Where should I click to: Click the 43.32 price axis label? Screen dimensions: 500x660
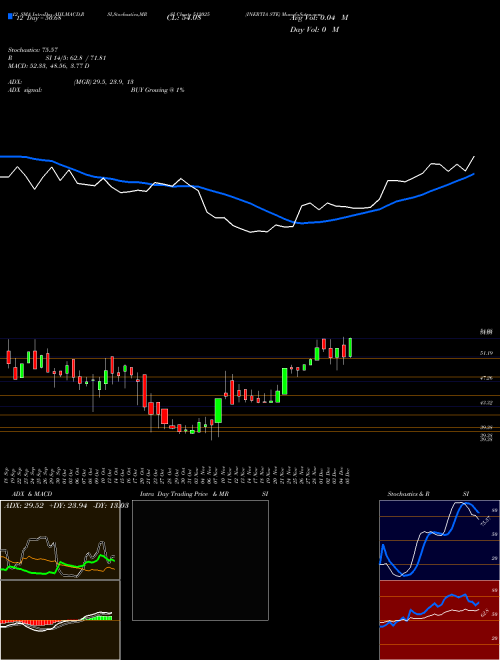tap(486, 402)
